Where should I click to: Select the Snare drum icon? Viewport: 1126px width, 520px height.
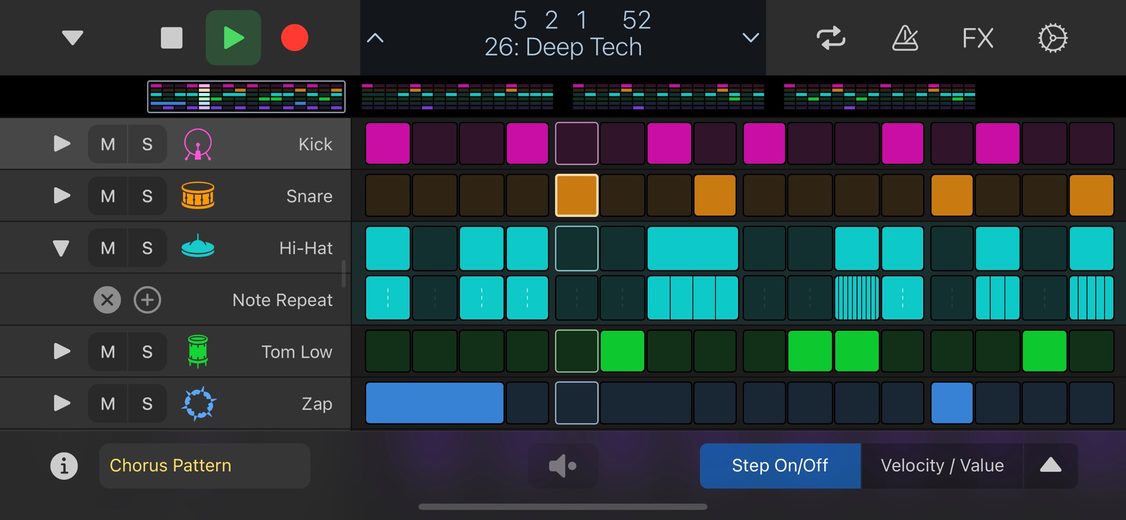[197, 195]
